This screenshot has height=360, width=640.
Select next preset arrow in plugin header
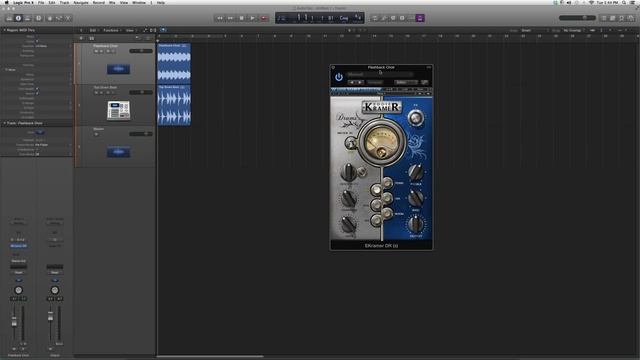360,82
